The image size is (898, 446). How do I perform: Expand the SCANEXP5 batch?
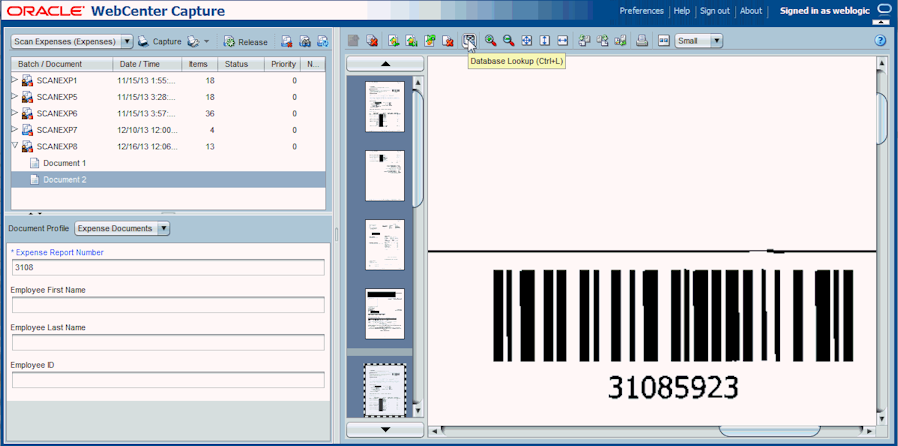[15, 97]
